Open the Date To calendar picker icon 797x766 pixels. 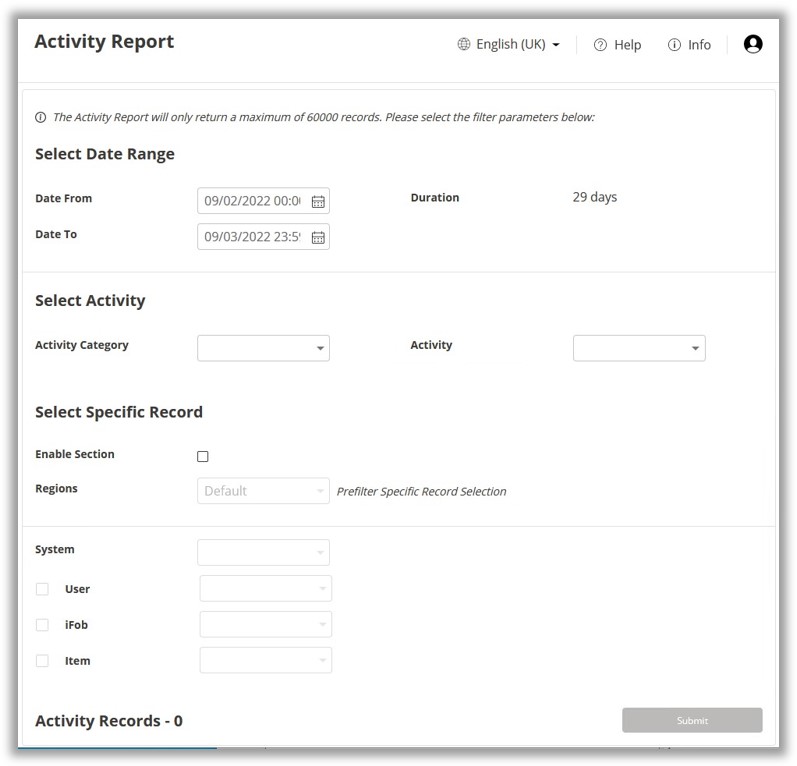[x=318, y=237]
